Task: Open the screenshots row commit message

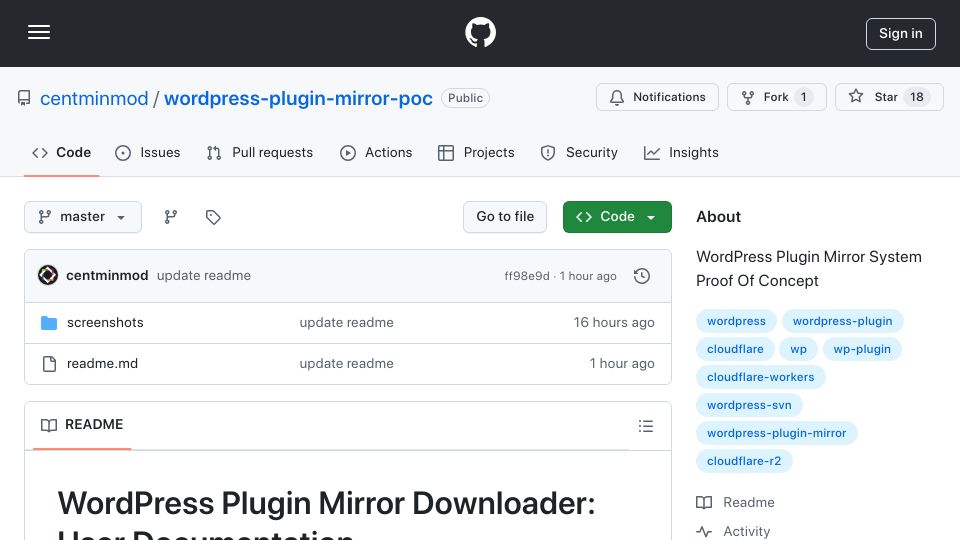Action: (x=347, y=323)
